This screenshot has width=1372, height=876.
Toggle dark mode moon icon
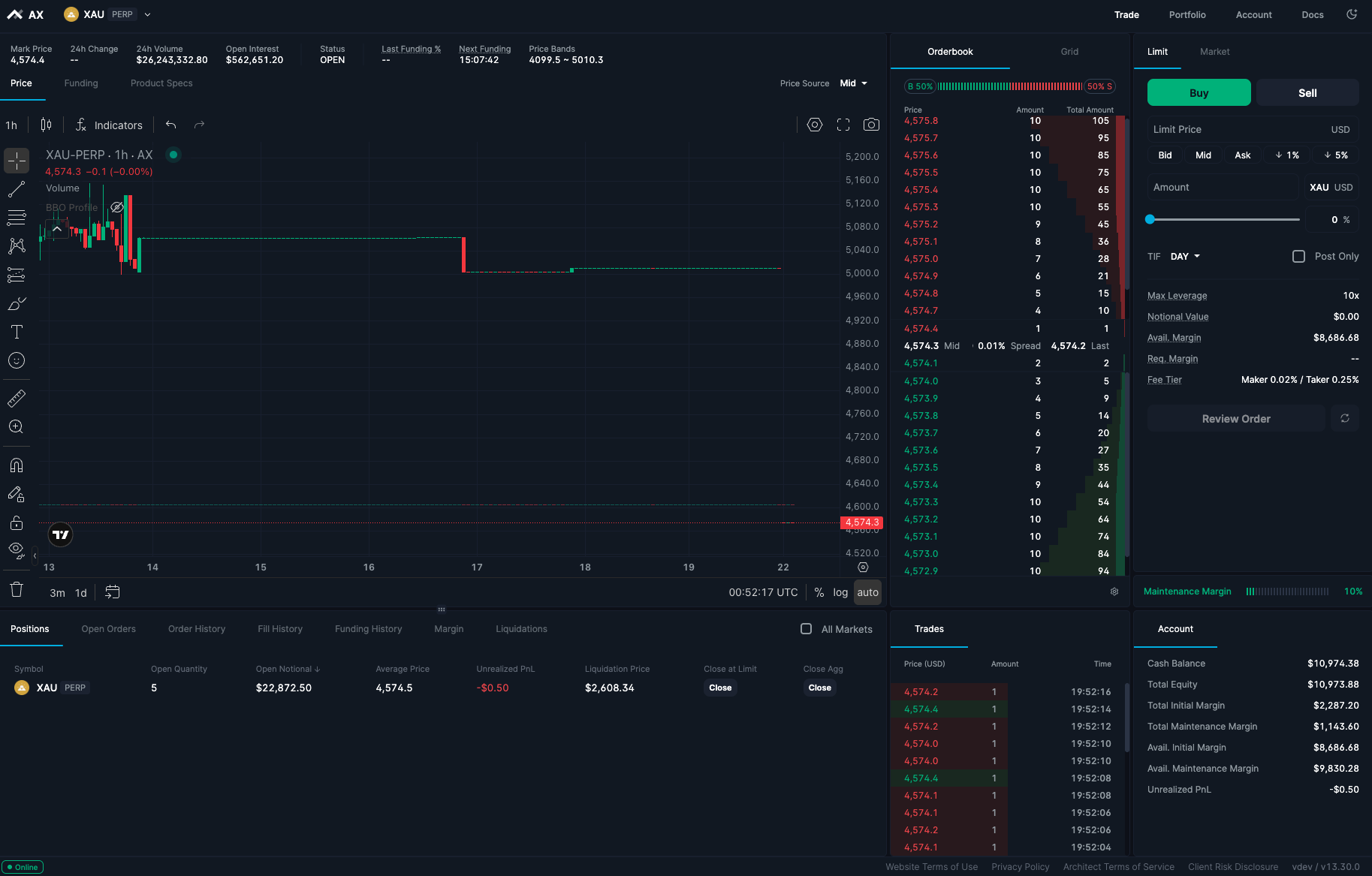(1352, 14)
